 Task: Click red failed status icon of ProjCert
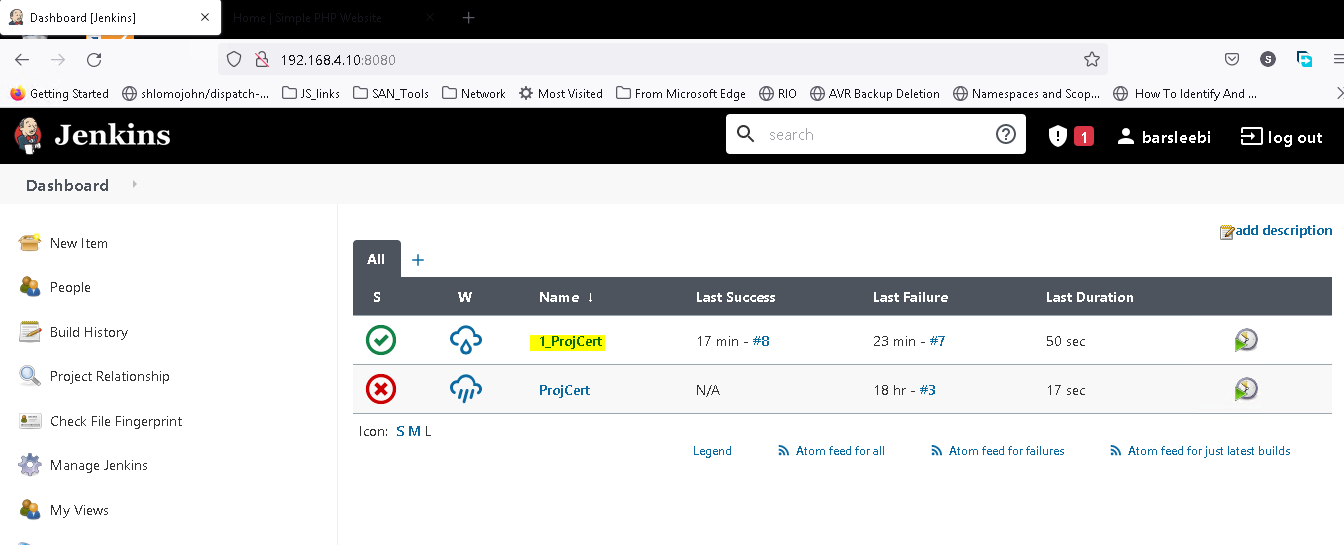[x=381, y=389]
